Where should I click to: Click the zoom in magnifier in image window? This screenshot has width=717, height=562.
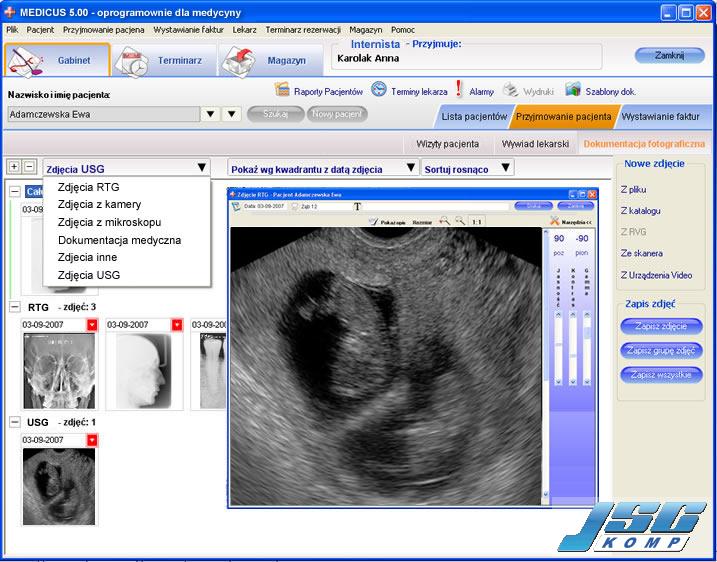point(444,221)
